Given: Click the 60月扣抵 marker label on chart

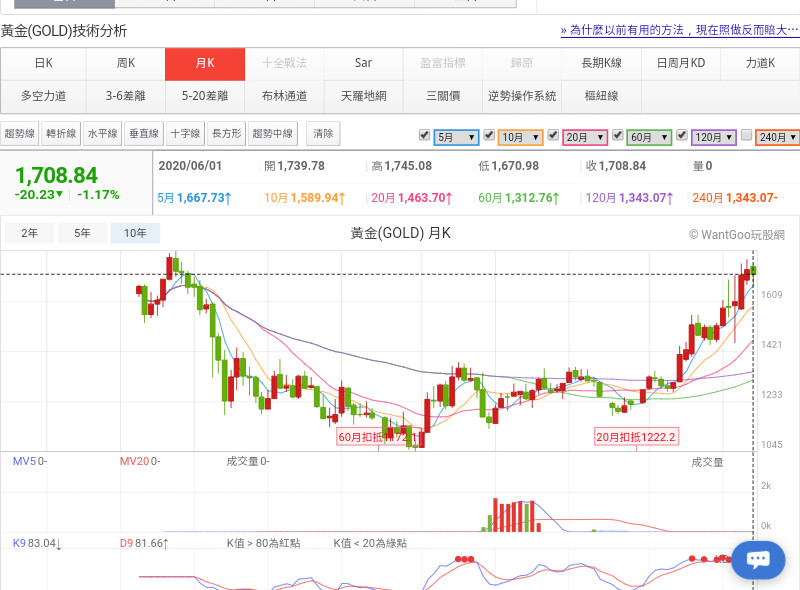Looking at the screenshot, I should pos(376,437).
